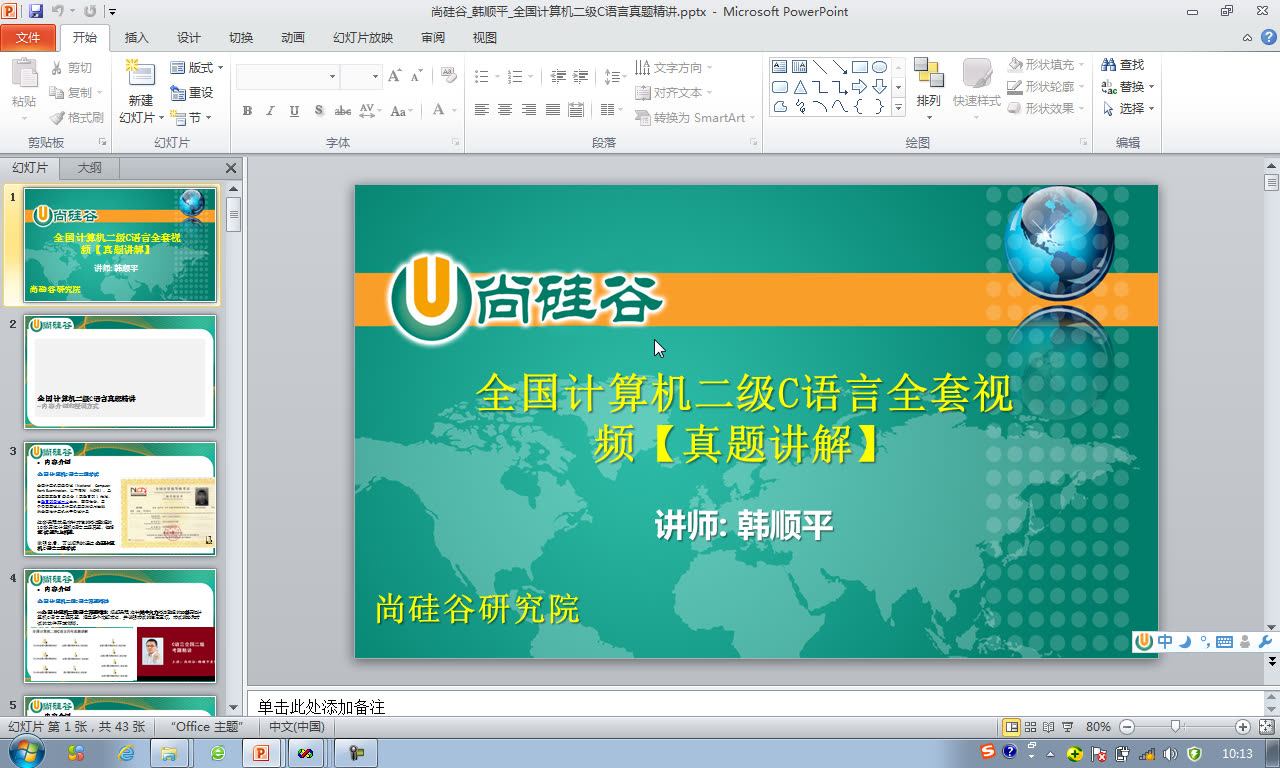Select the Rectangle shape in gallery

click(x=859, y=67)
